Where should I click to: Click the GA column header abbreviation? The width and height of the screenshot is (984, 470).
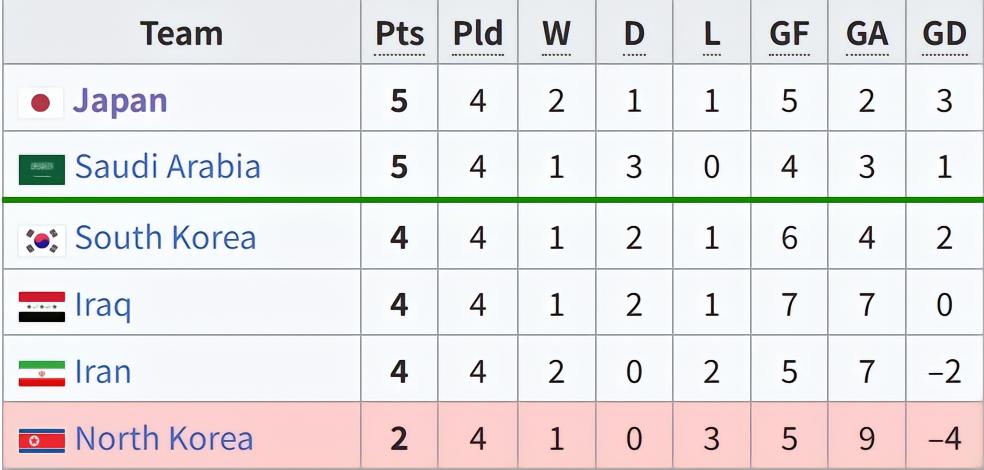866,33
